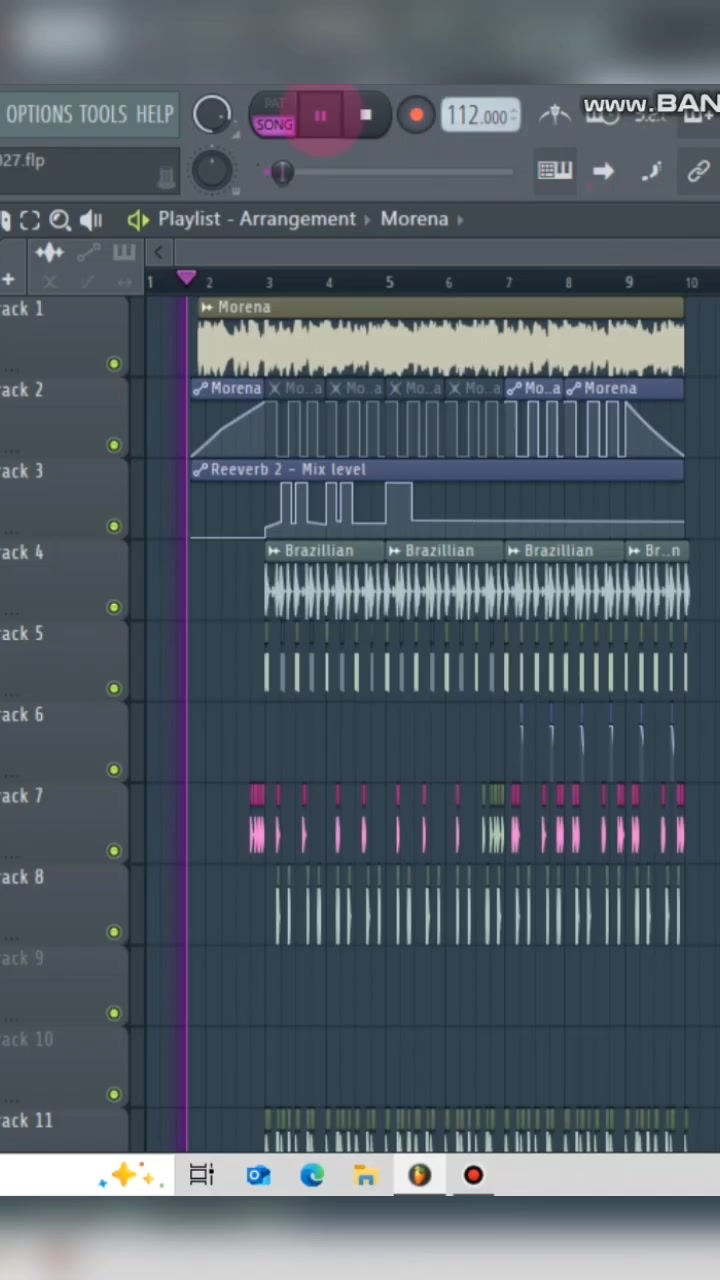Click the red record button
This screenshot has width=720, height=1280.
point(416,116)
